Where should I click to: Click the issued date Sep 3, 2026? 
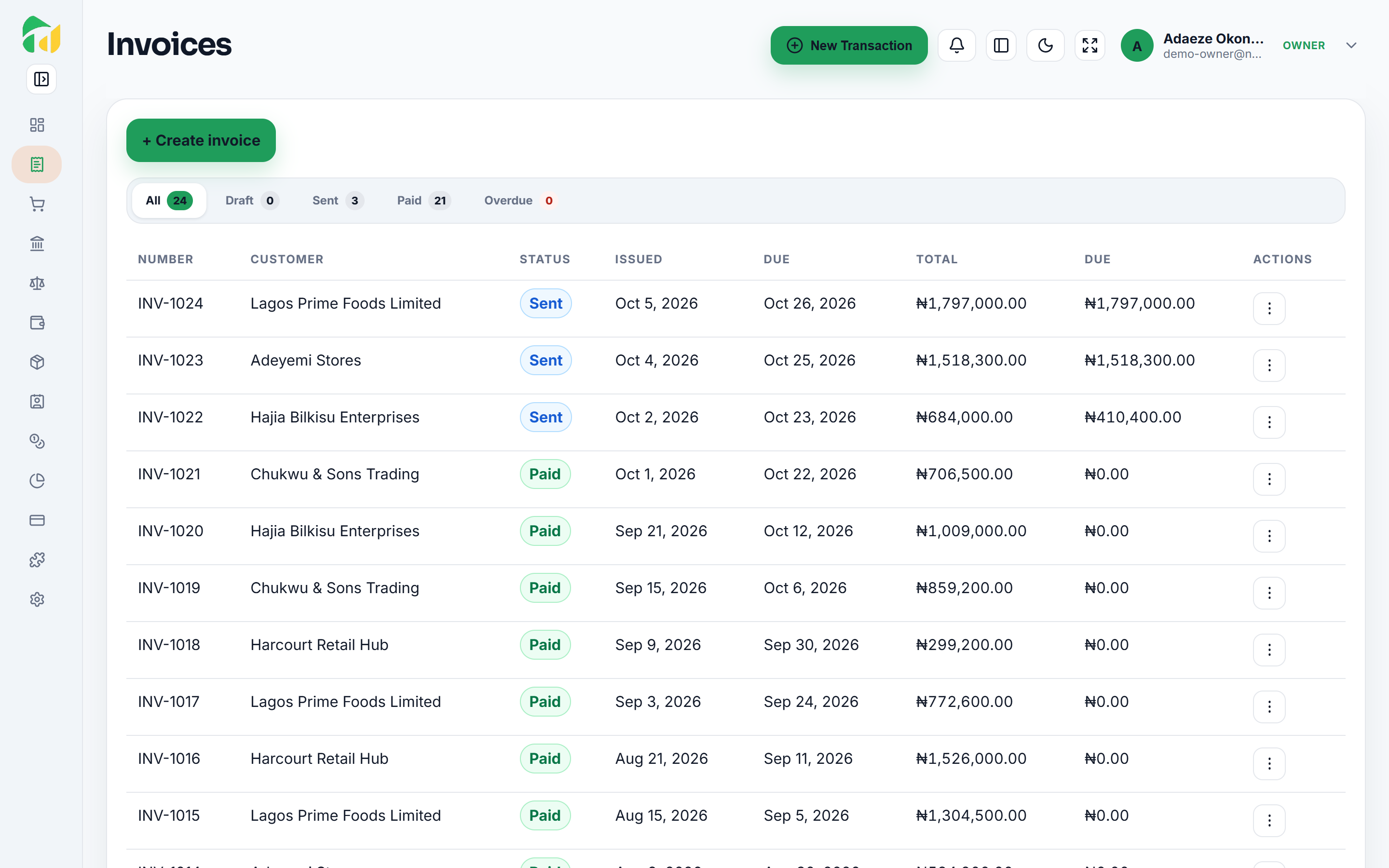click(658, 702)
